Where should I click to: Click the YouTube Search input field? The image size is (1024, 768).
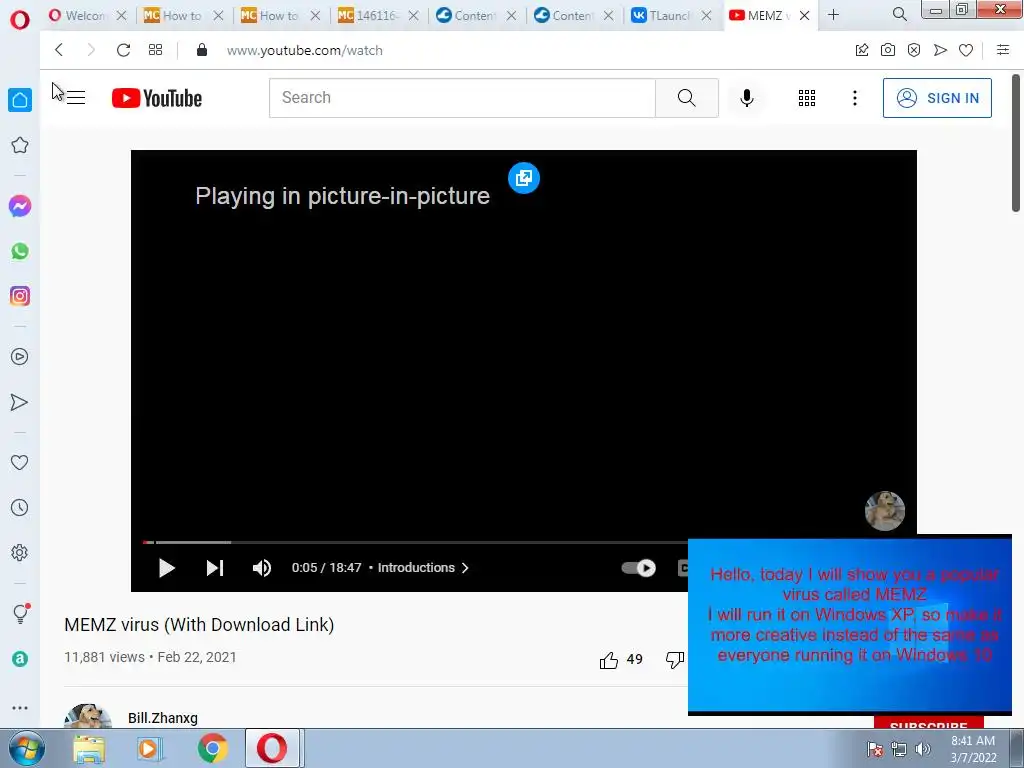(x=462, y=98)
